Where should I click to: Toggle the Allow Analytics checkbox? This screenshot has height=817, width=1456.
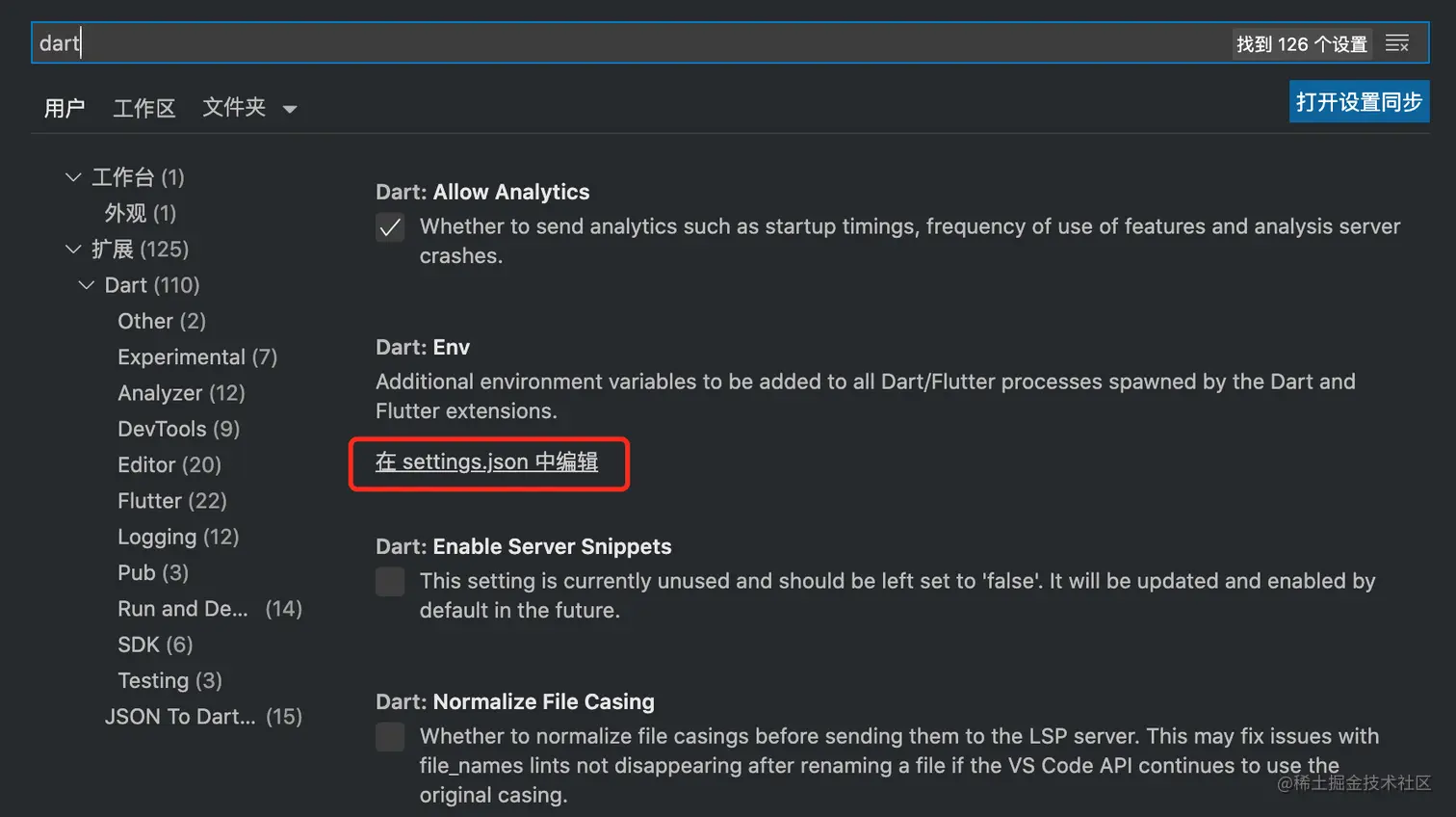point(390,228)
